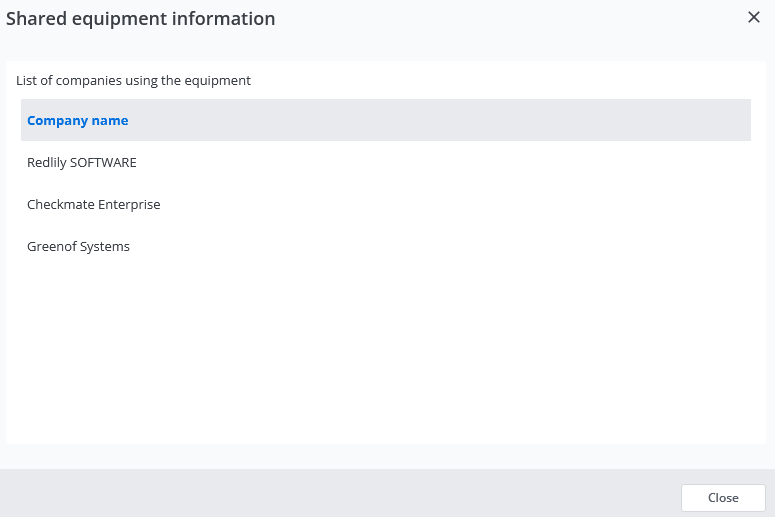Click the word Shared in dialog title
The width and height of the screenshot is (775, 517).
[x=37, y=19]
